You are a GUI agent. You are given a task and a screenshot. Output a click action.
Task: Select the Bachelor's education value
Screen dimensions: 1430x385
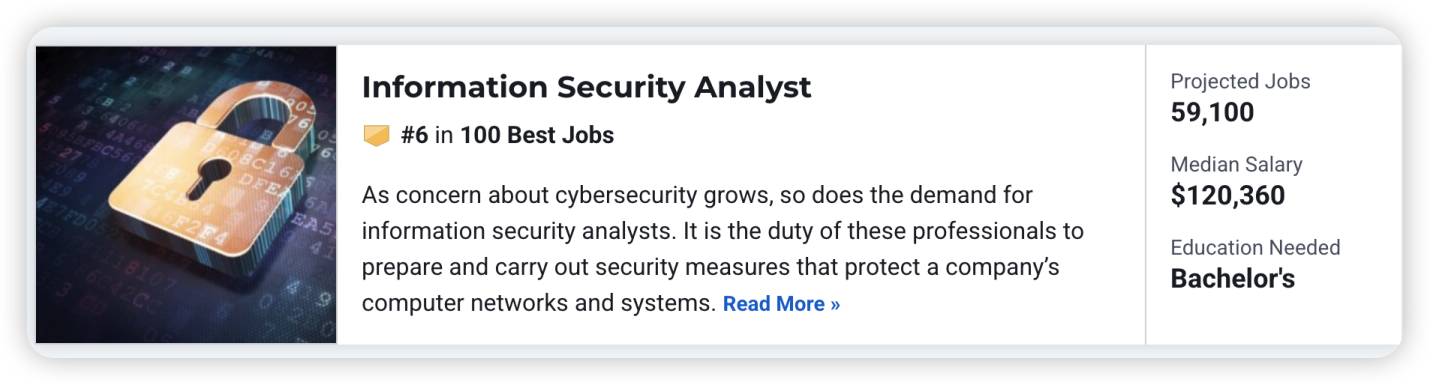[1233, 279]
